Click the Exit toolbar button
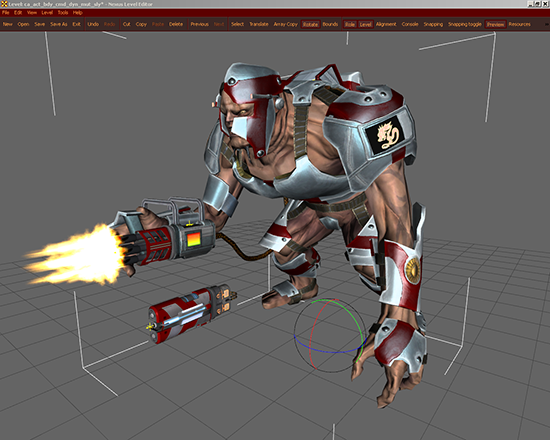The image size is (550, 440). 76,24
